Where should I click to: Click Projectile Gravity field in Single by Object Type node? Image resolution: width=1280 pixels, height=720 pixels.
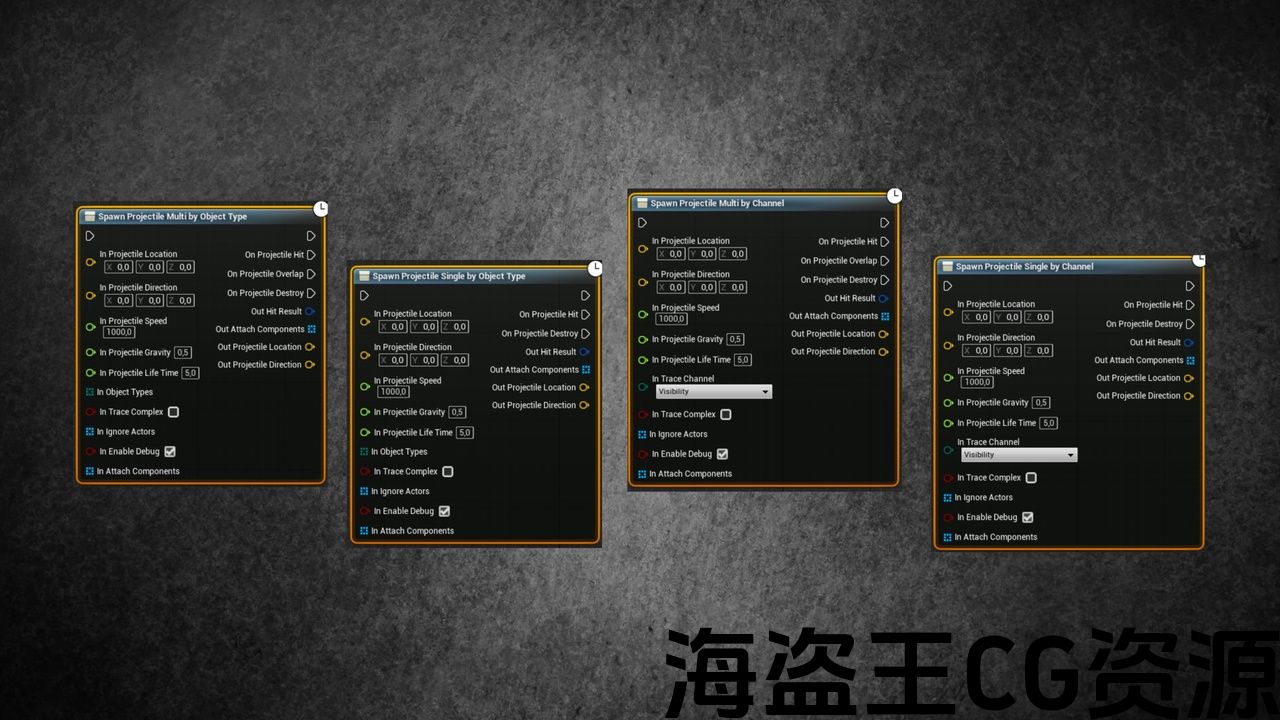pos(457,412)
